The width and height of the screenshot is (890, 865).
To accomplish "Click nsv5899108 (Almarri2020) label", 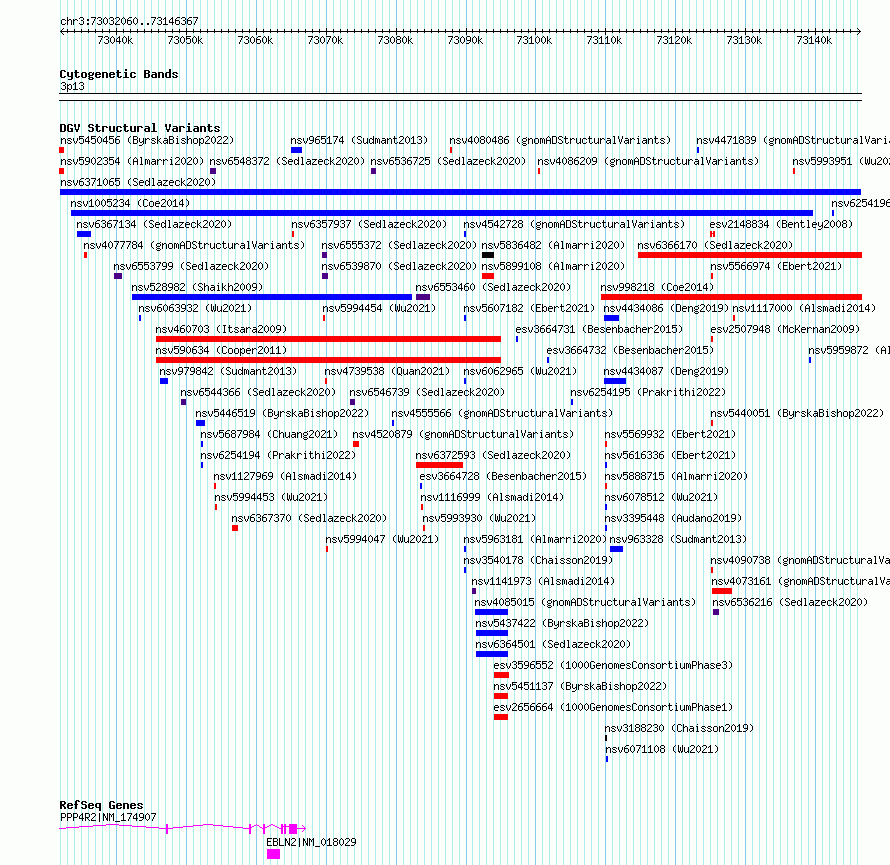I will [553, 266].
